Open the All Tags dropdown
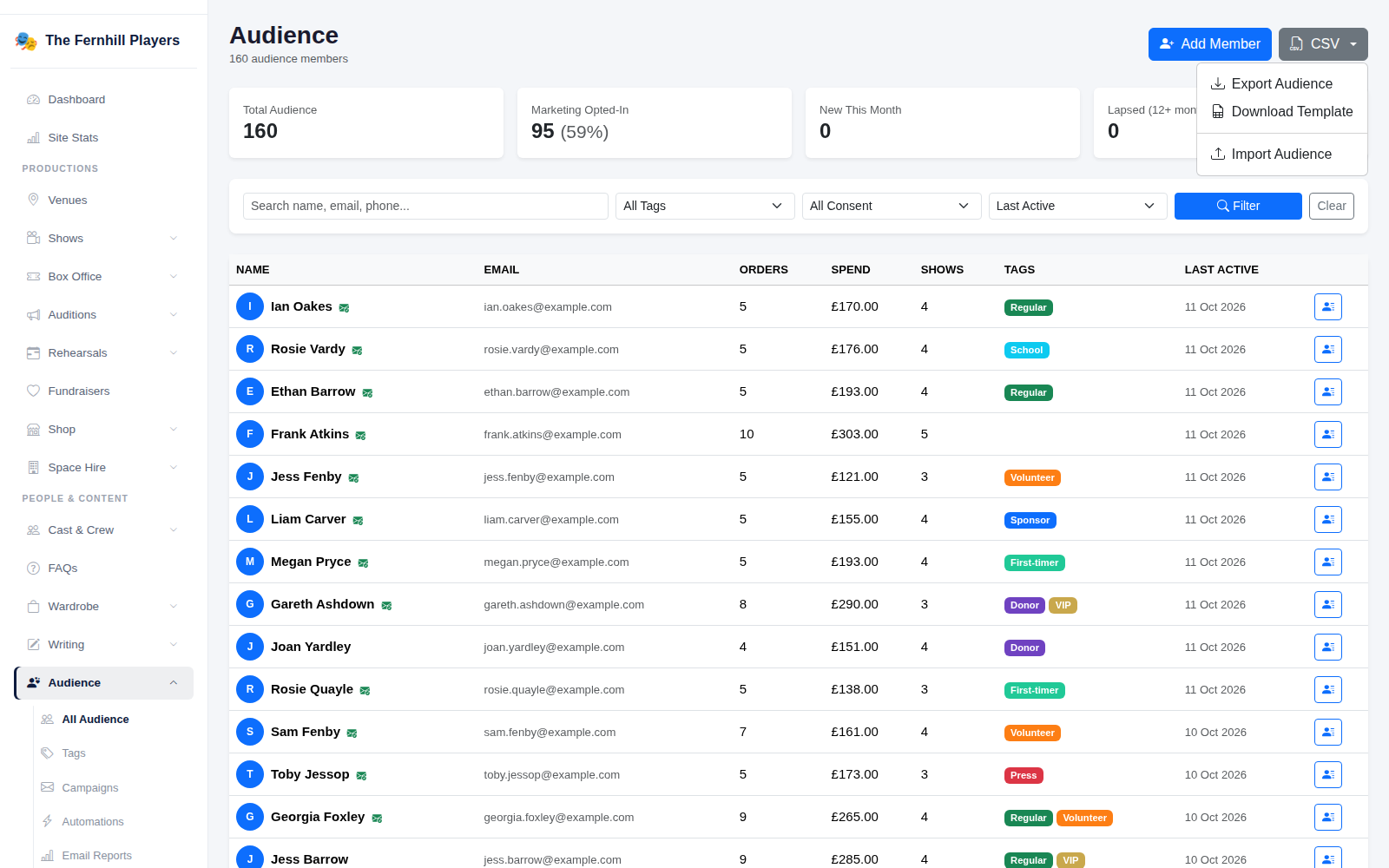 coord(705,206)
